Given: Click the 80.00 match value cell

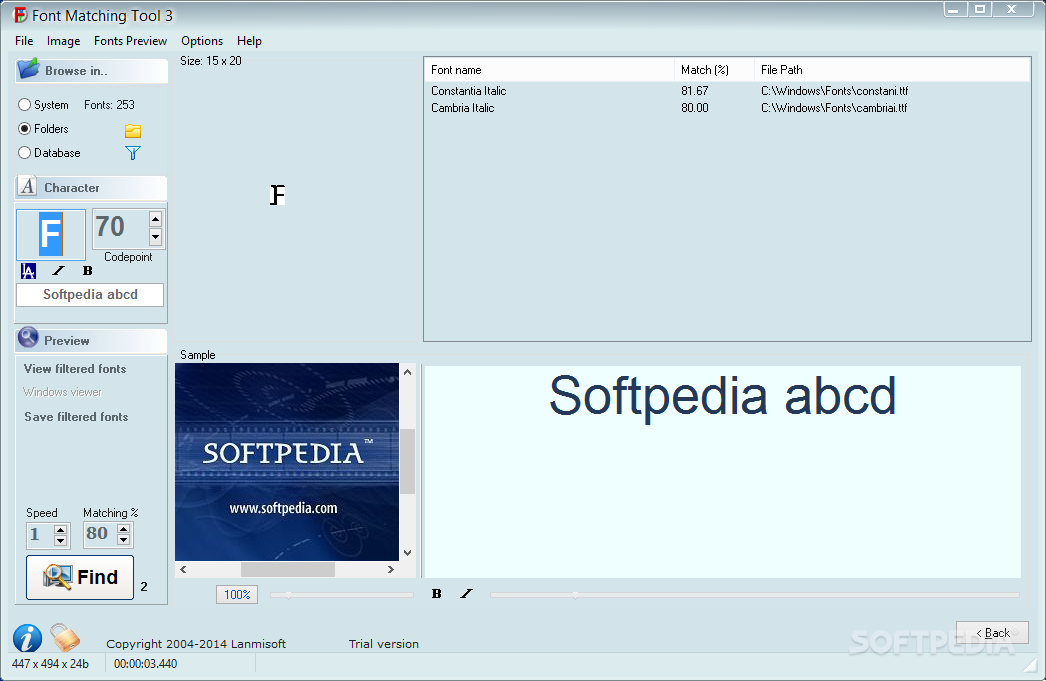Looking at the screenshot, I should pyautogui.click(x=694, y=108).
